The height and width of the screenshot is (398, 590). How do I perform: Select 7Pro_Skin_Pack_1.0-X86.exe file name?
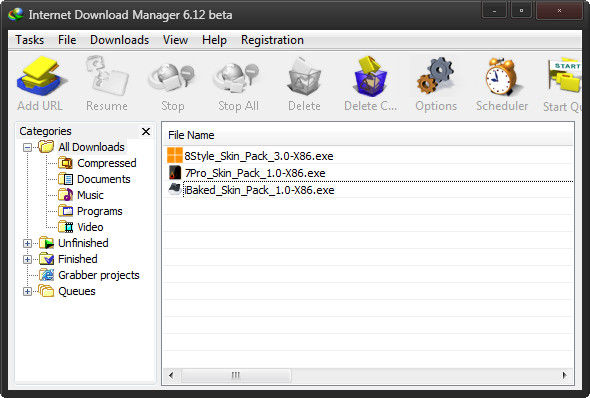[x=255, y=173]
